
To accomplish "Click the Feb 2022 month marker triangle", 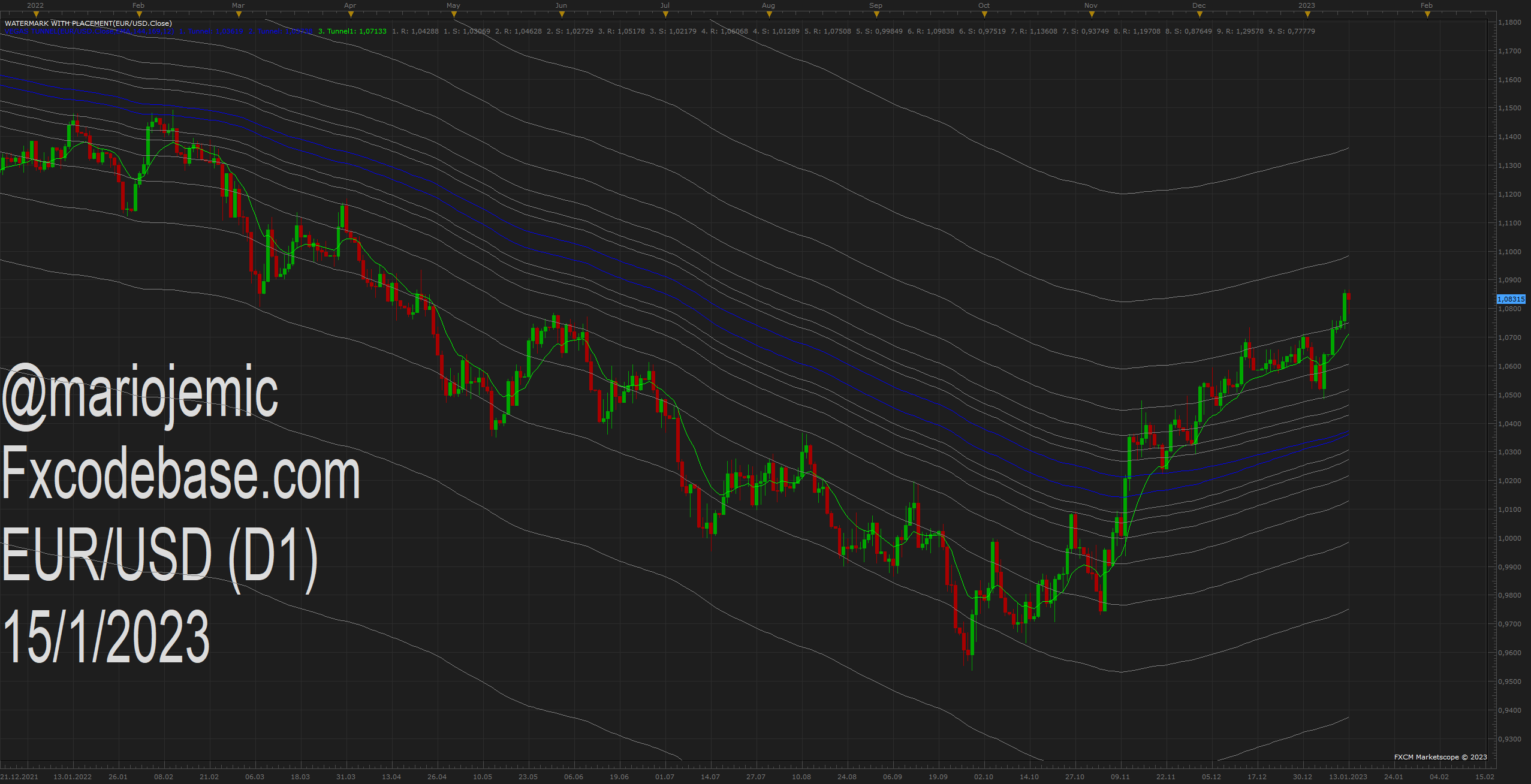I will [139, 14].
